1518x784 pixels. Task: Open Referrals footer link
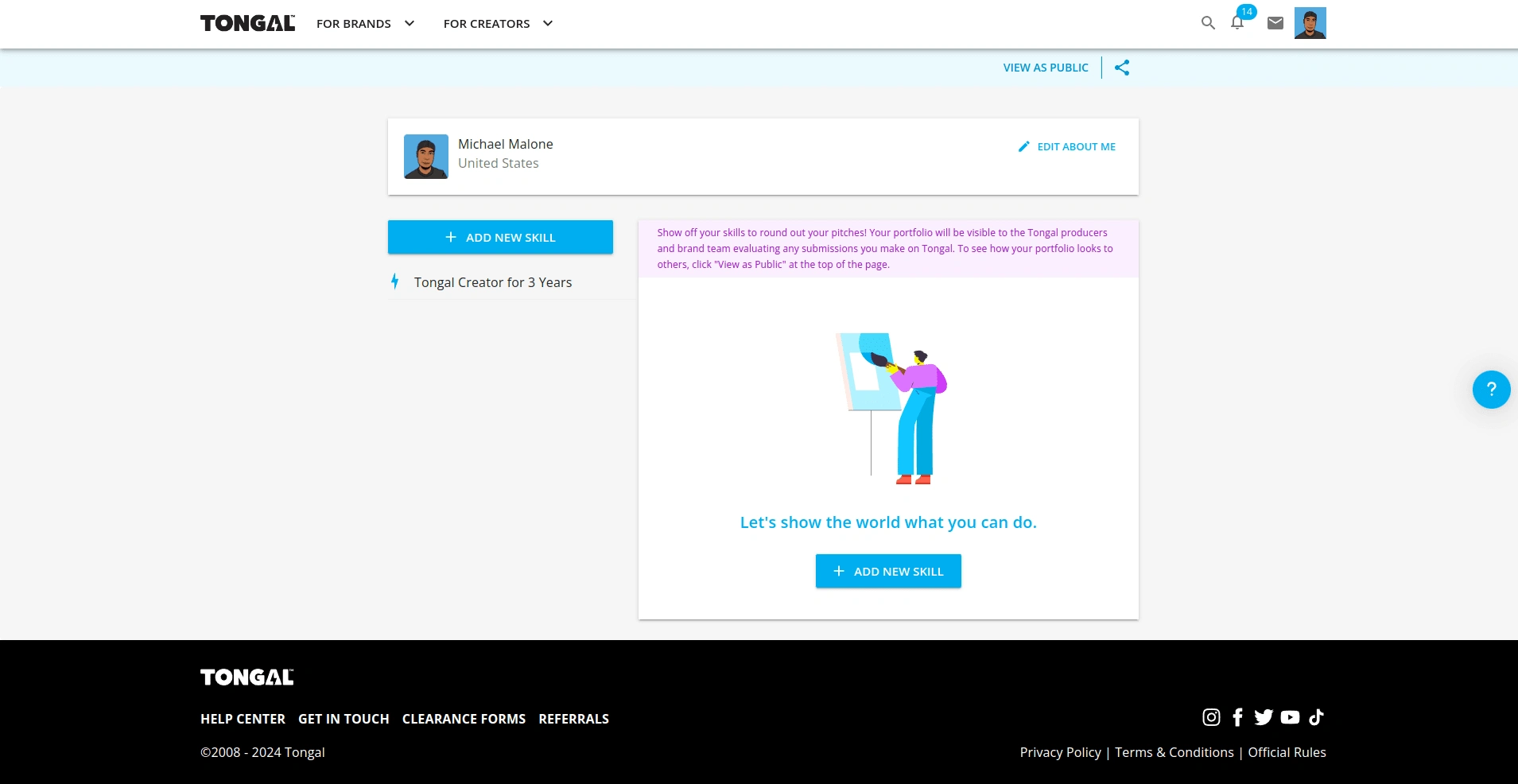573,719
